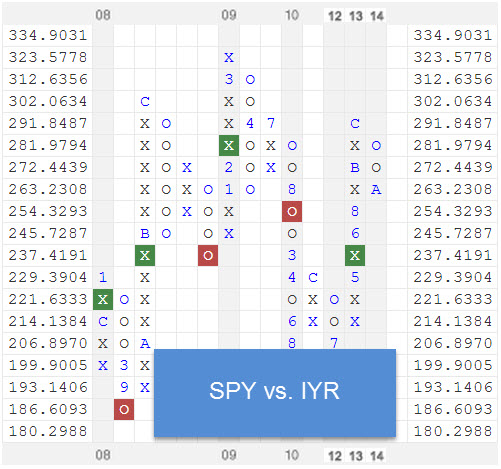This screenshot has height=469, width=501.
Task: Click the 5 in the 229.3904 row
Action: 355,277
